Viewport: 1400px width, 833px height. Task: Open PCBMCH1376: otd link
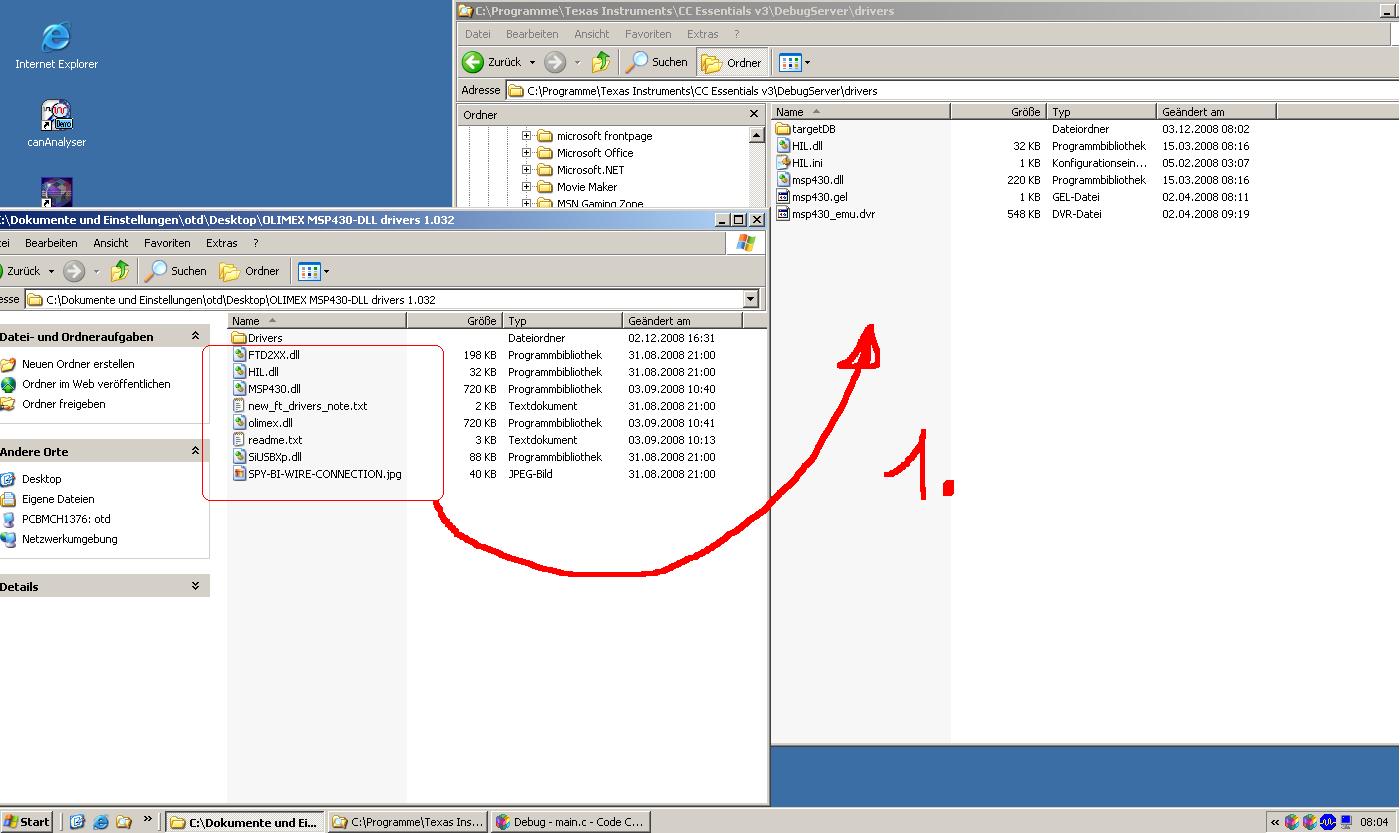click(66, 519)
